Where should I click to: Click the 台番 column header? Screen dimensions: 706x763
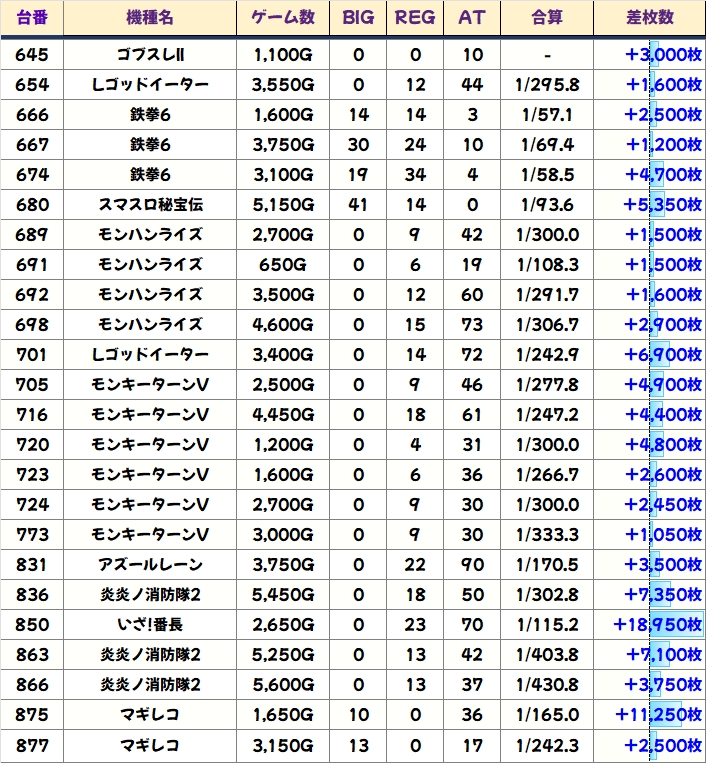(x=31, y=18)
